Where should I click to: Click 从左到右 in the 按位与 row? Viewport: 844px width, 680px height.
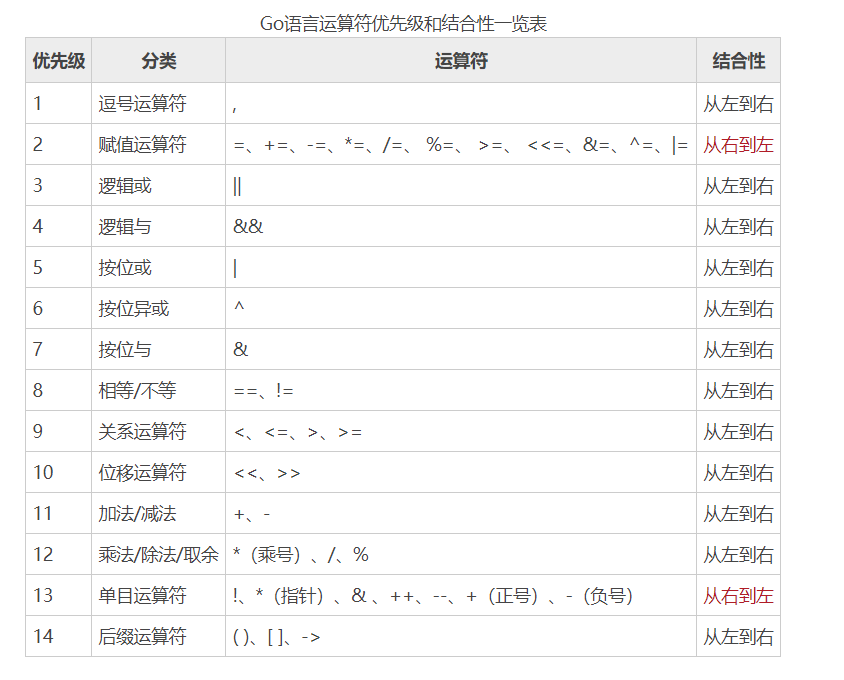pos(738,349)
